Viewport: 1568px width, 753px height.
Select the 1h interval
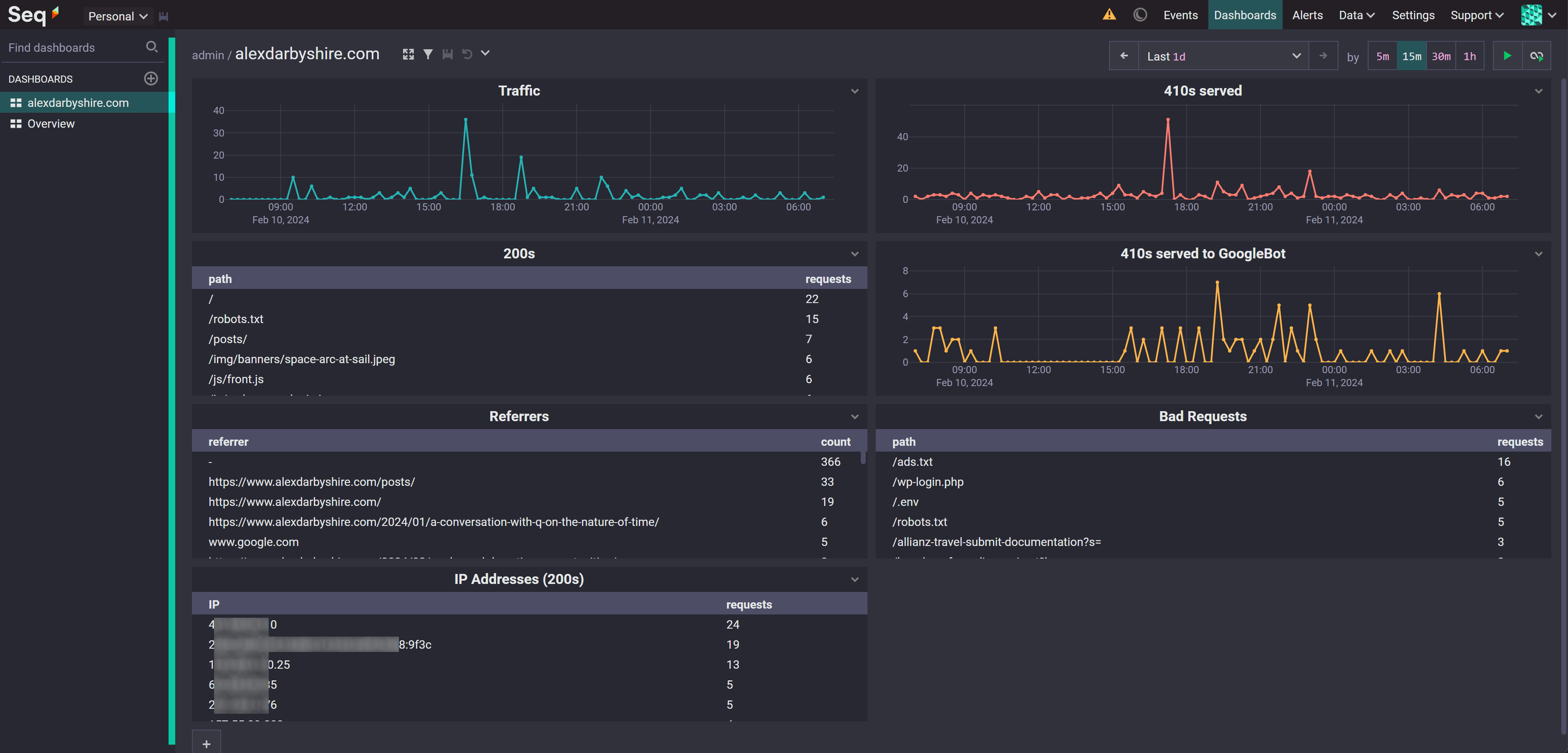(1470, 56)
